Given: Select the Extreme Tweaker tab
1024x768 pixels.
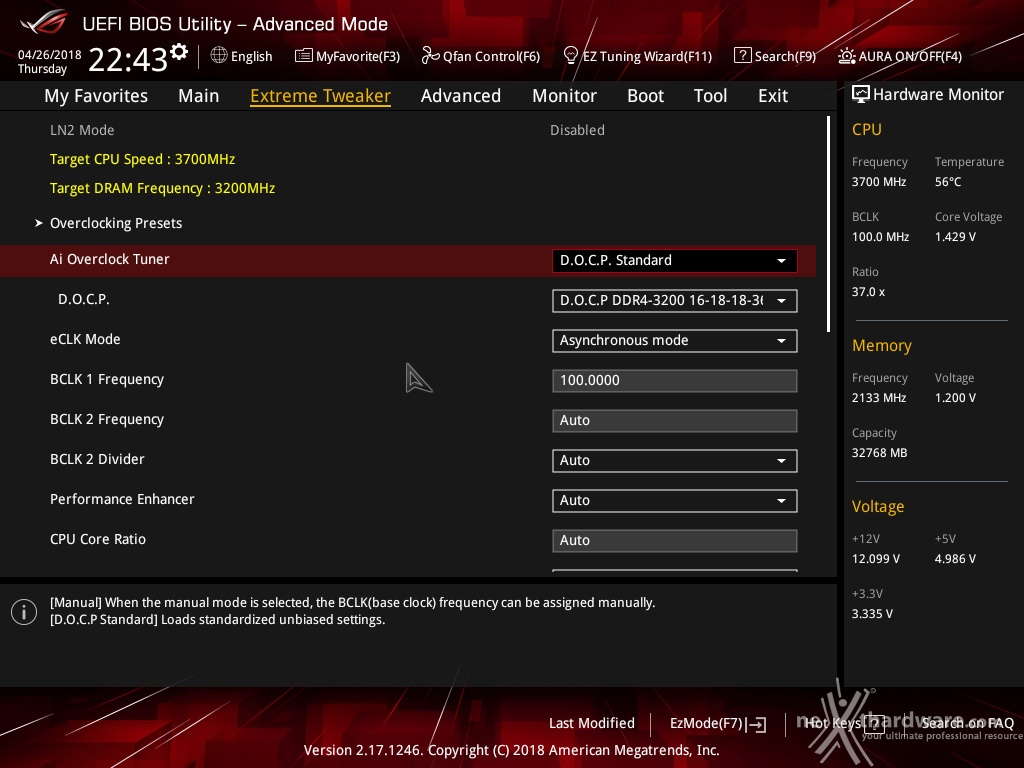Looking at the screenshot, I should 320,96.
